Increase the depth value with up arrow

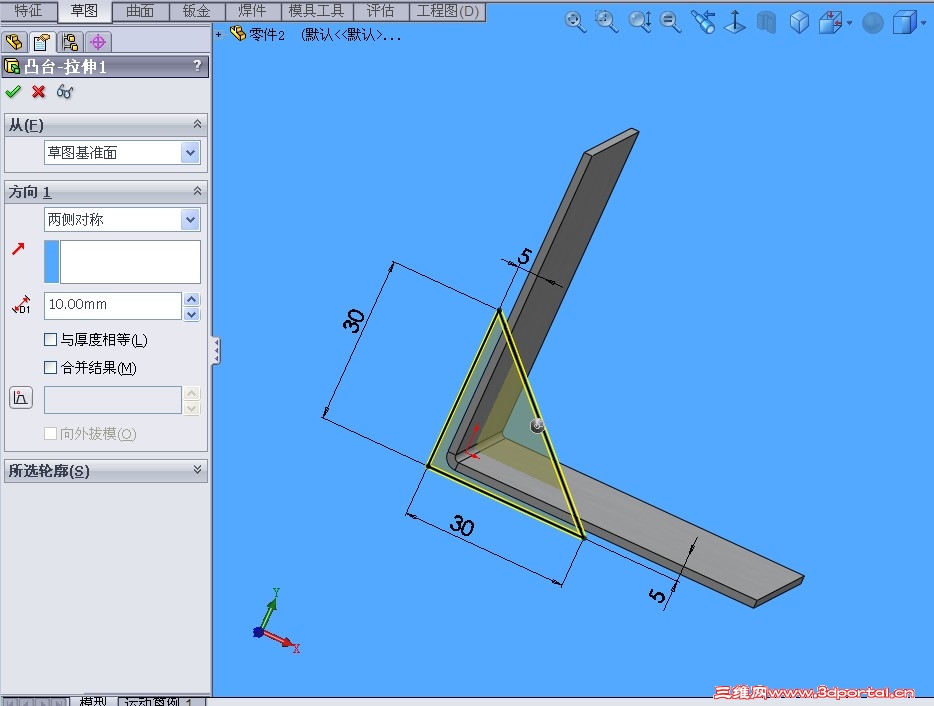pyautogui.click(x=192, y=299)
